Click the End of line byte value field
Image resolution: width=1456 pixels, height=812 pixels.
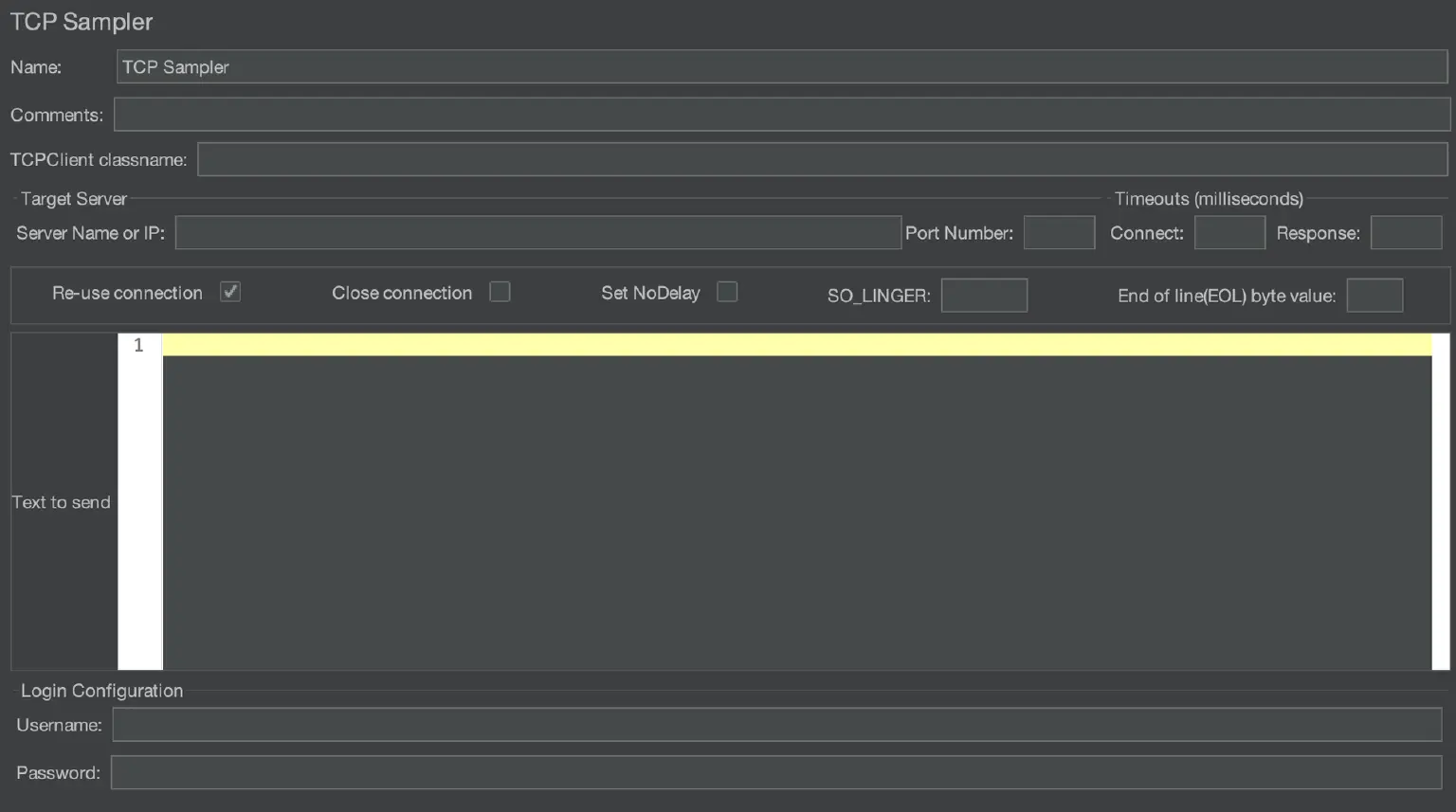pyautogui.click(x=1374, y=295)
